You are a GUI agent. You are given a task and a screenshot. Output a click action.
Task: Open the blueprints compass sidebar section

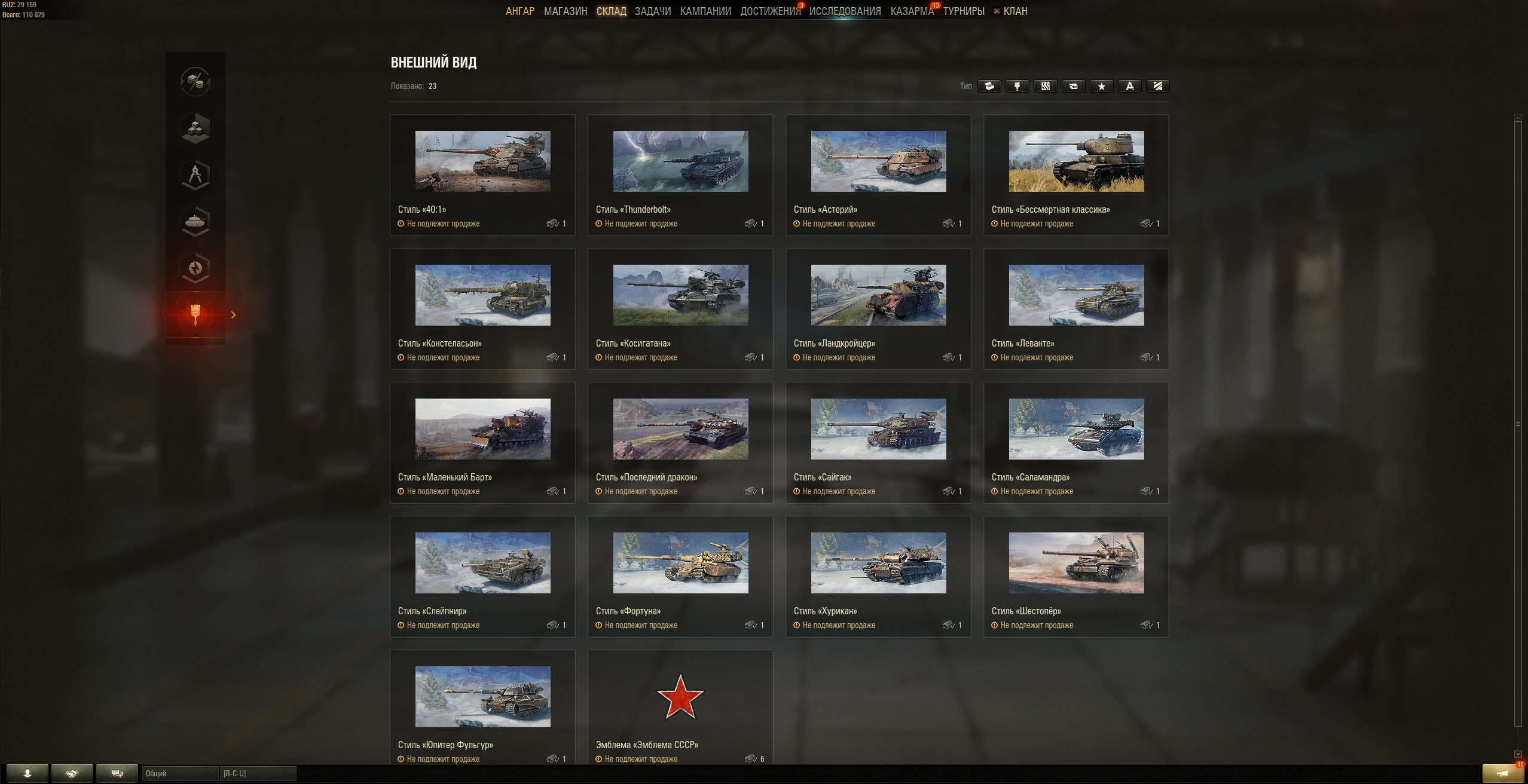click(x=195, y=174)
